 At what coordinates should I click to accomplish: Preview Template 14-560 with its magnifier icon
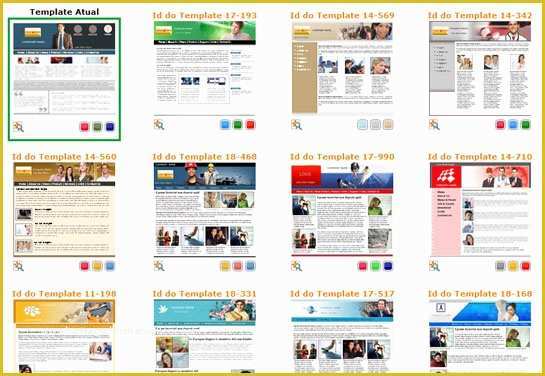point(18,266)
